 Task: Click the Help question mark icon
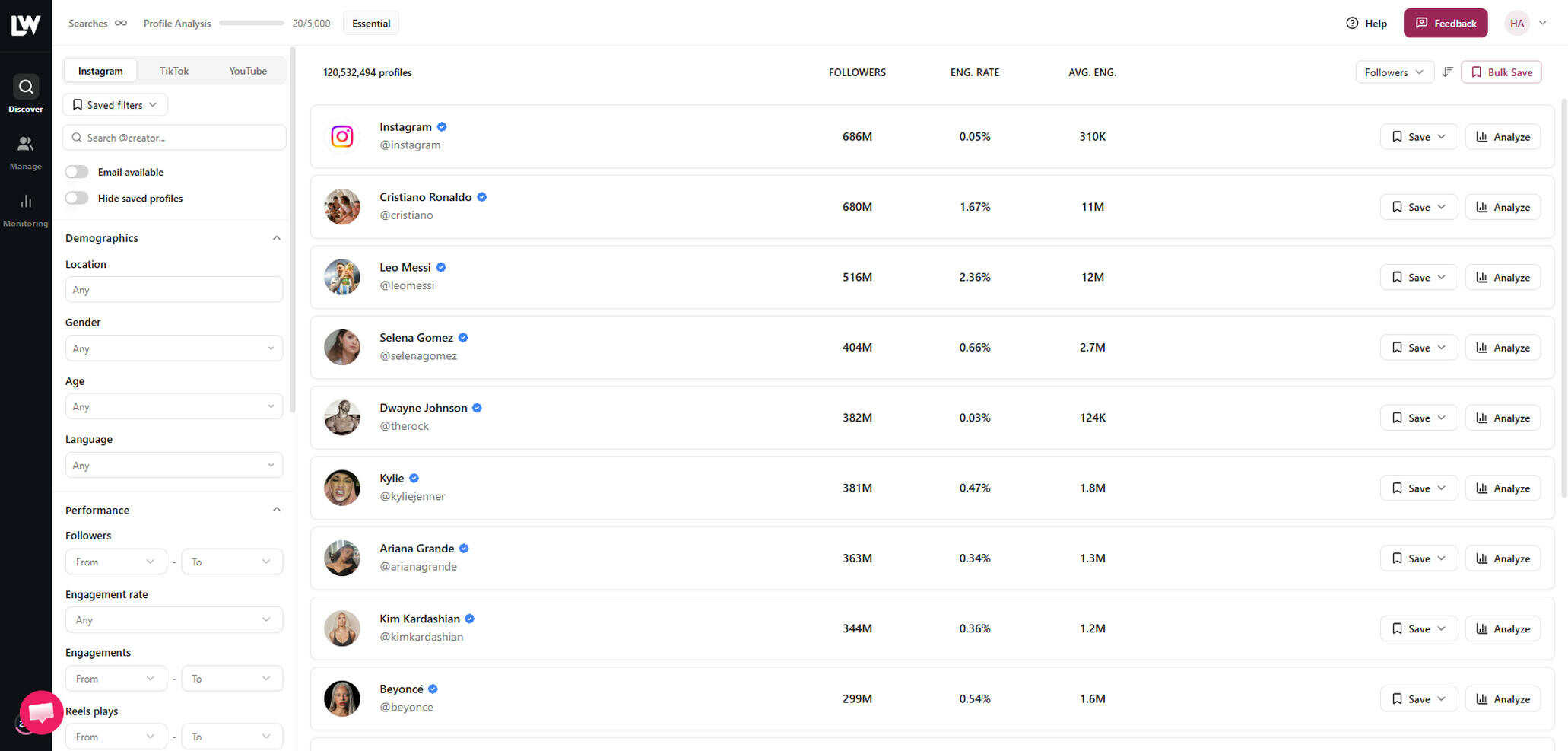[1351, 24]
